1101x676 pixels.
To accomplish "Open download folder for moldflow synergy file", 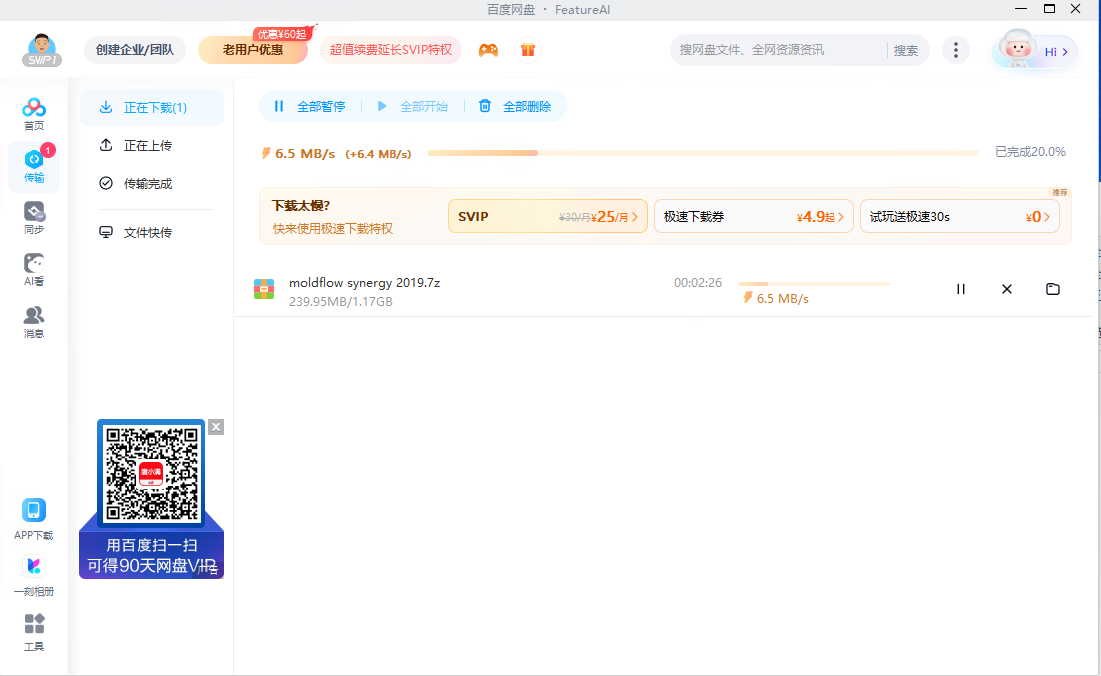I will (x=1053, y=289).
